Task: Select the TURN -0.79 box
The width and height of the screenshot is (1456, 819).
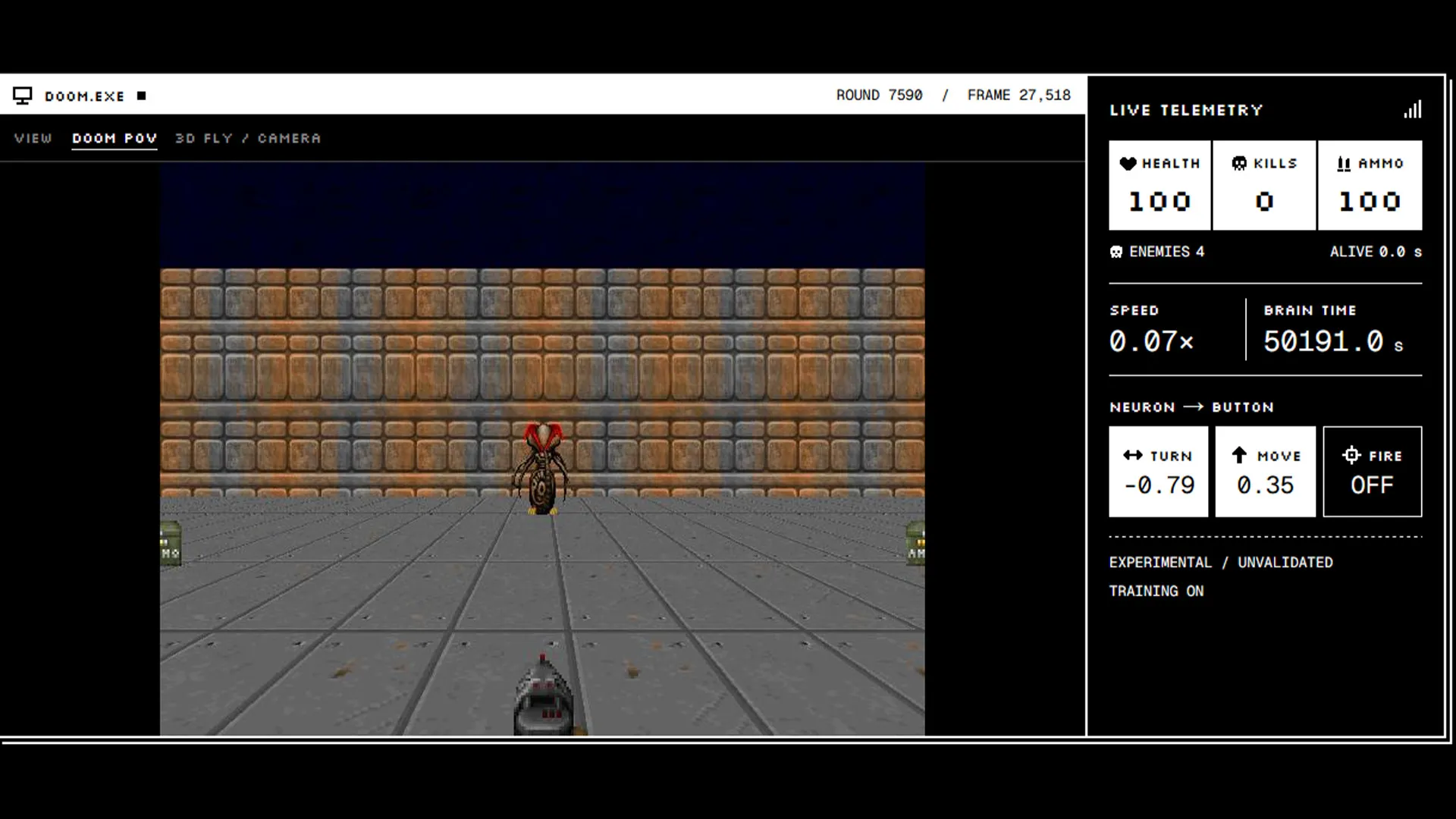Action: pos(1159,472)
